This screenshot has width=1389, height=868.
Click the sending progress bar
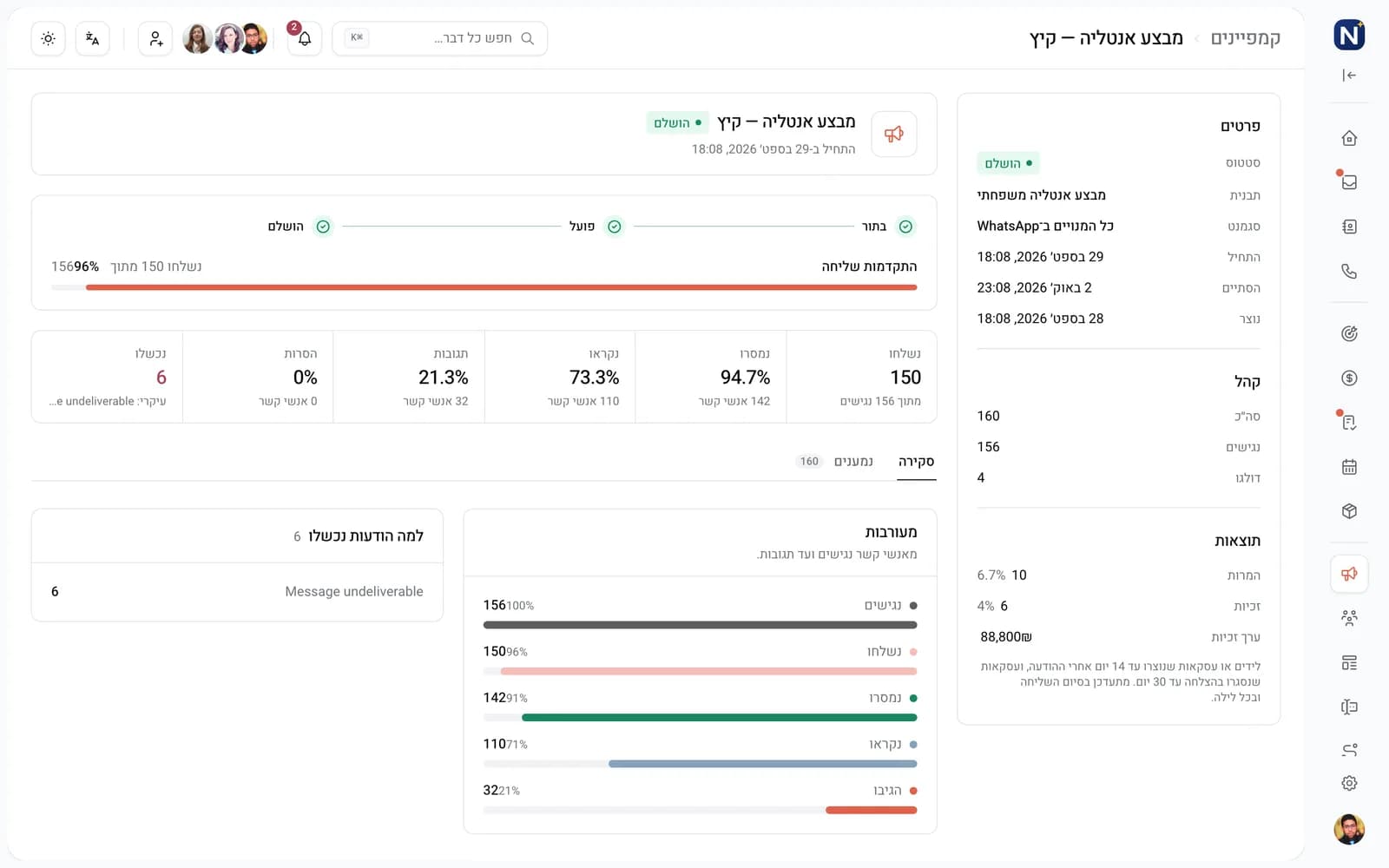pyautogui.click(x=484, y=287)
